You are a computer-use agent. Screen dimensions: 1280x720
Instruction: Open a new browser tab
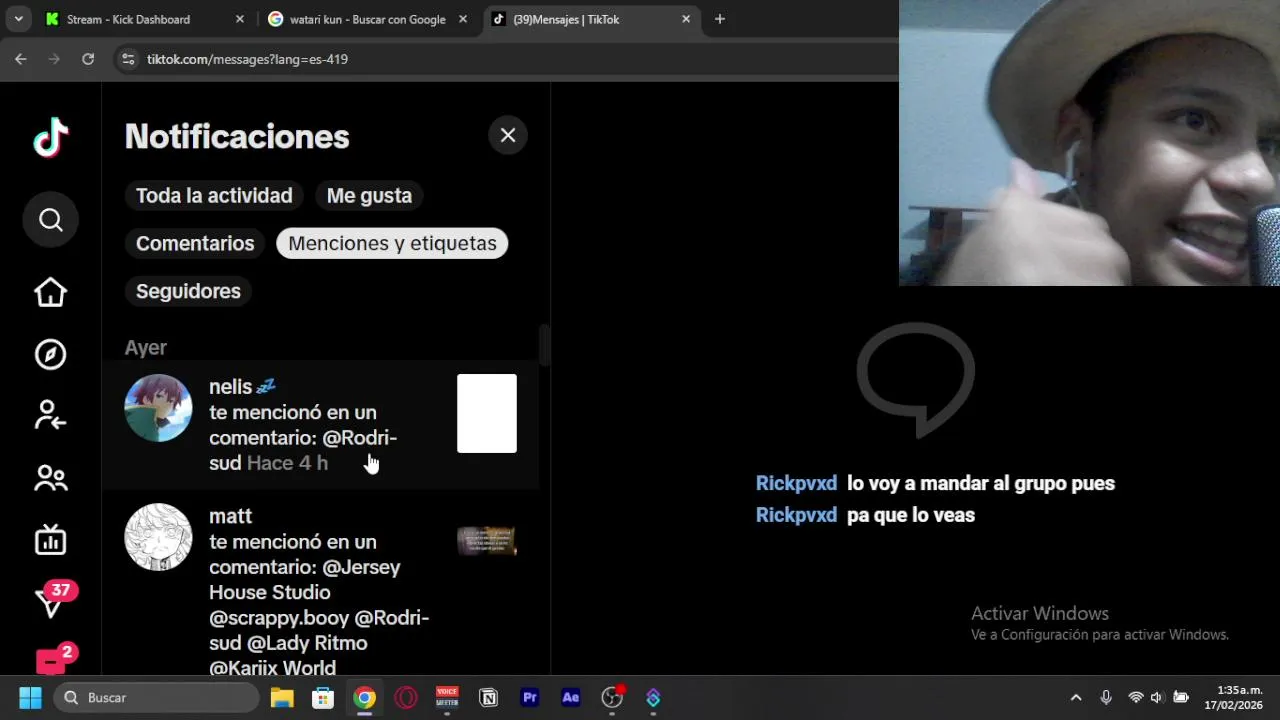coord(719,19)
